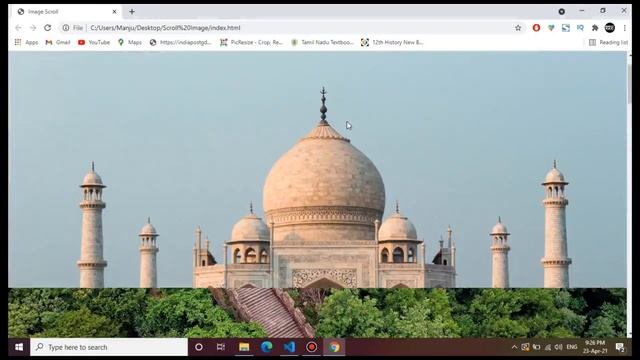Open Visual Studio Code from the taskbar

coord(289,347)
